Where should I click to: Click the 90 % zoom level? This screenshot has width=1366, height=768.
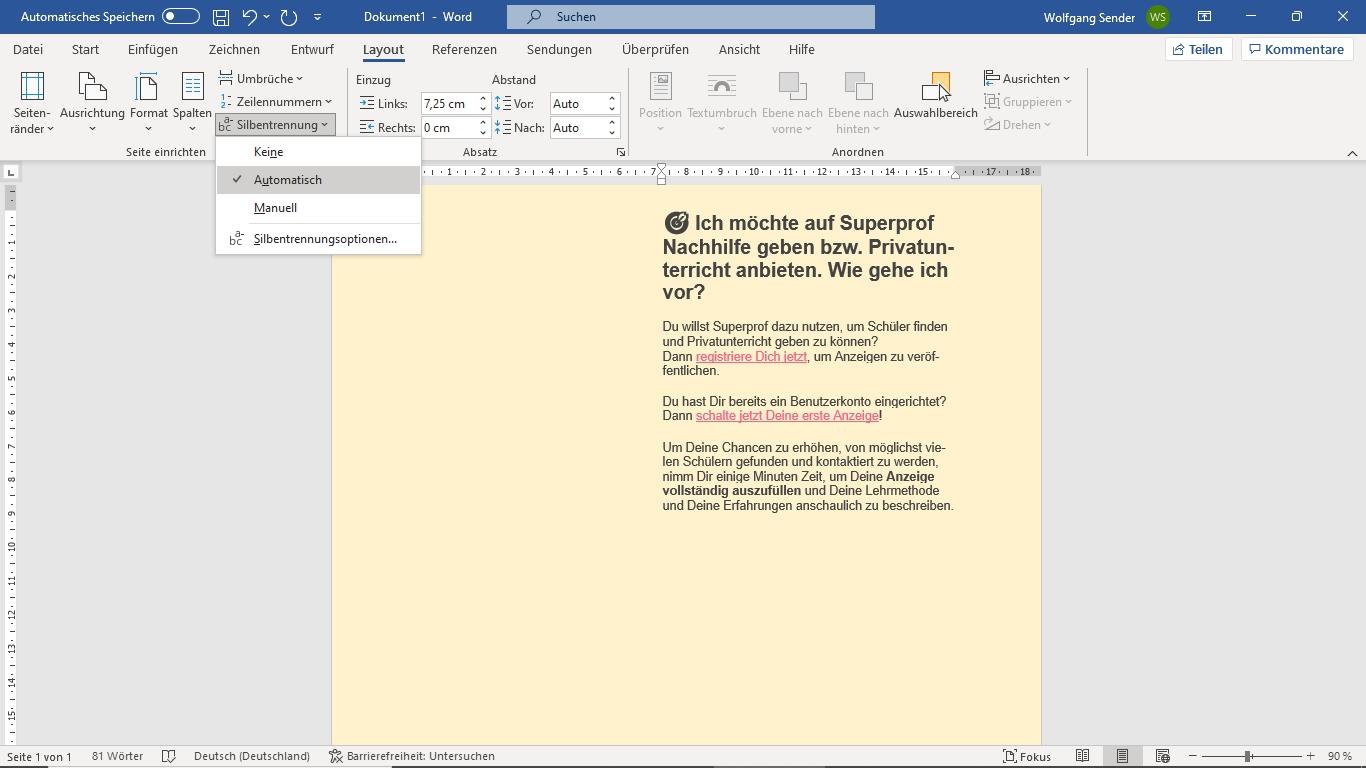pyautogui.click(x=1340, y=756)
